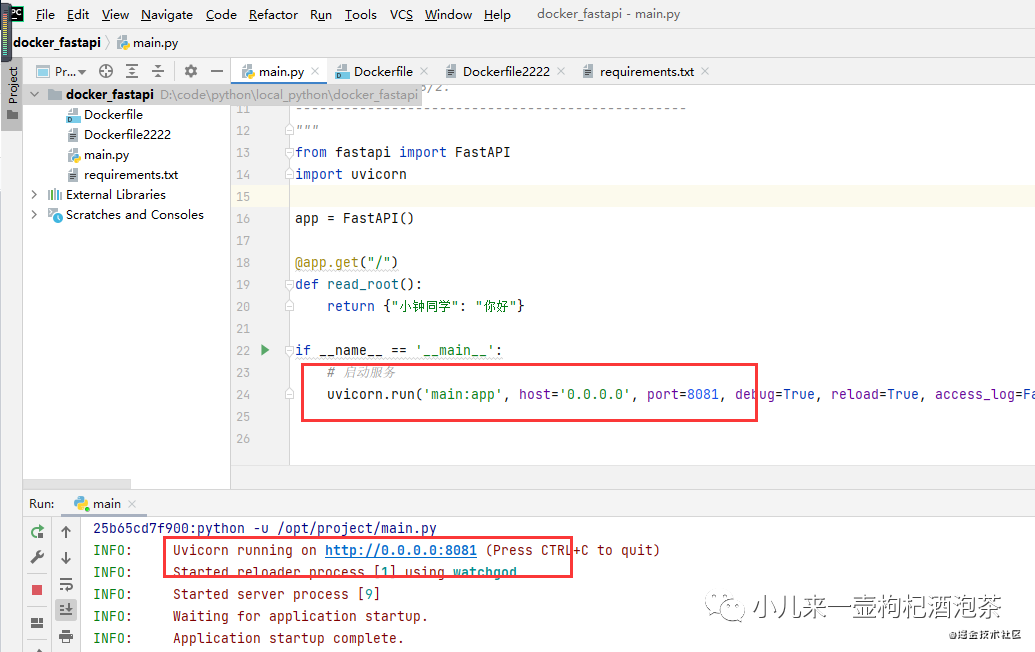Click the green run gutter arrow on line 22
Viewport: 1035px width, 652px height.
coord(265,350)
